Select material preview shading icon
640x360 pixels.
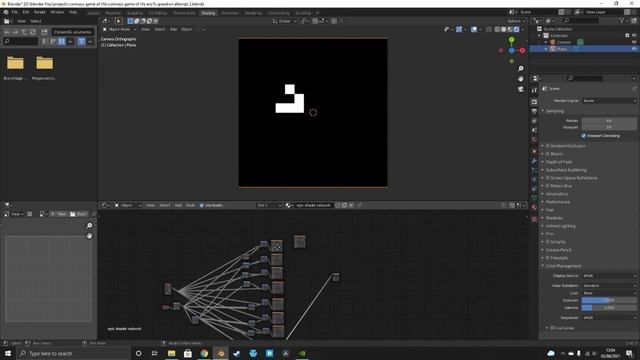coord(510,29)
